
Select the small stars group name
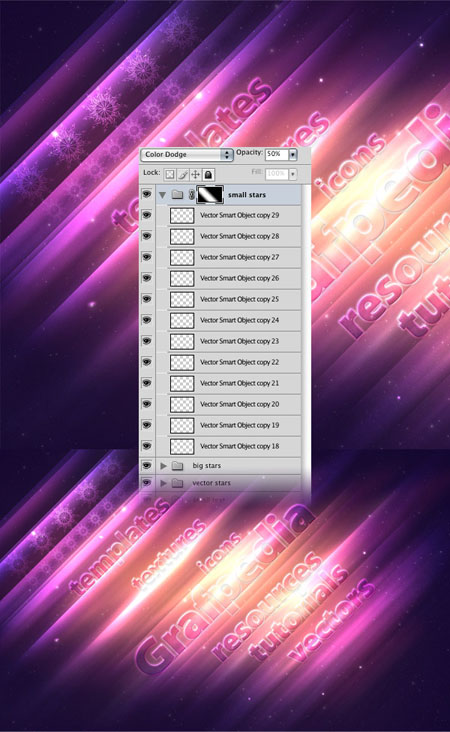click(247, 195)
